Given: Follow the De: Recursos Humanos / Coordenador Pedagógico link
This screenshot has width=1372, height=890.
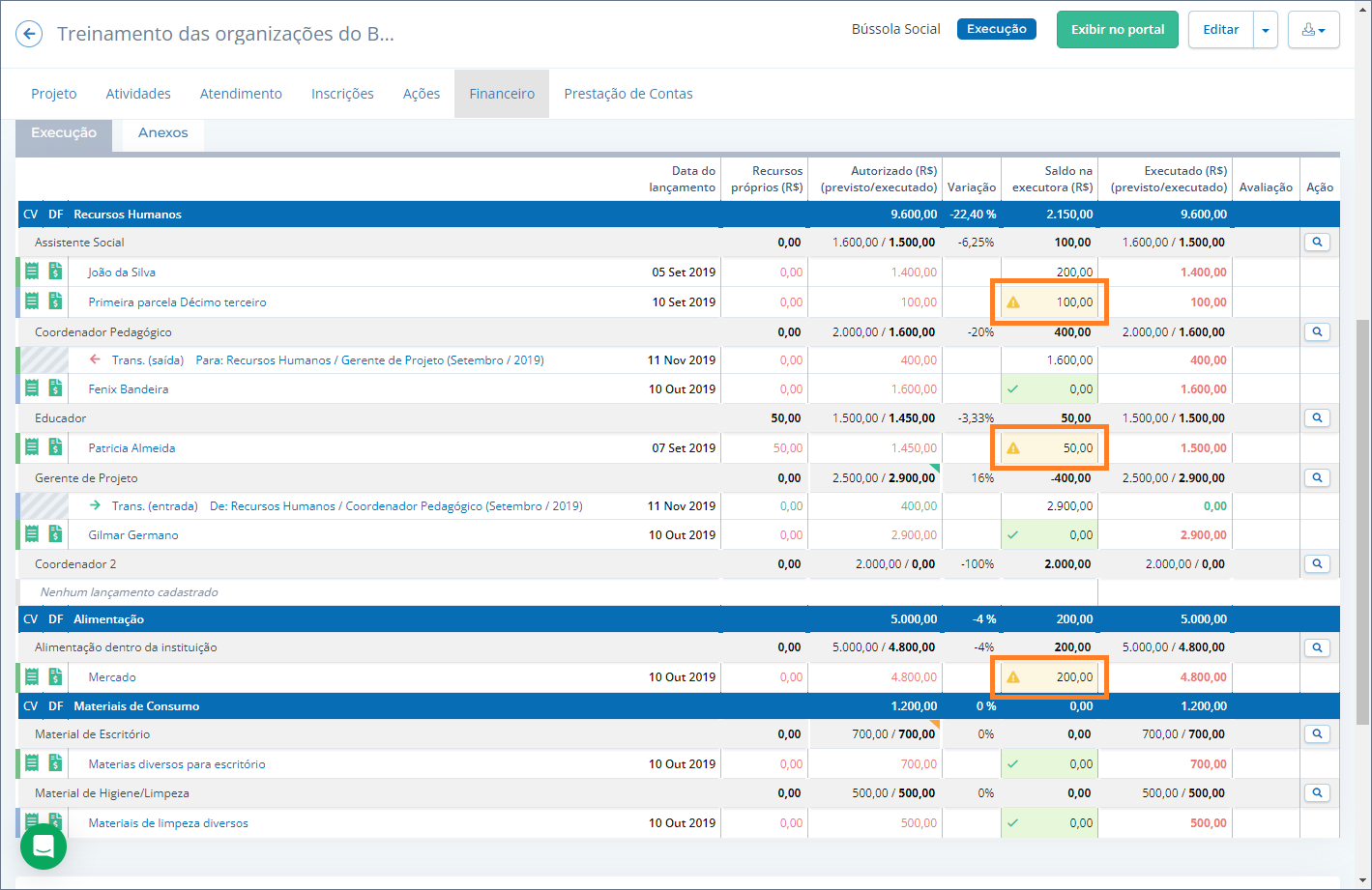Looking at the screenshot, I should coord(395,506).
